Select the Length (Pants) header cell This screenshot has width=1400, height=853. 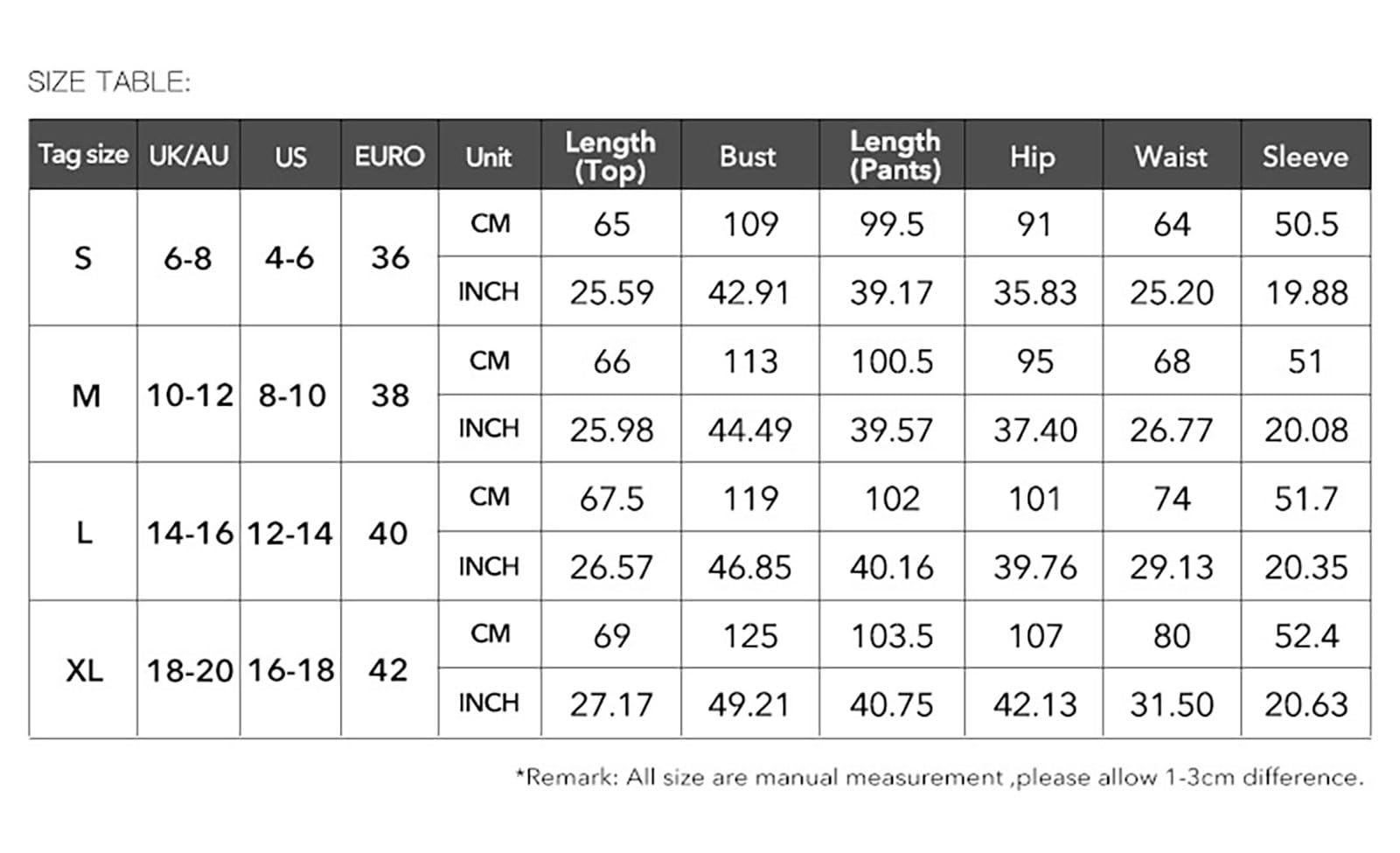[x=893, y=155]
